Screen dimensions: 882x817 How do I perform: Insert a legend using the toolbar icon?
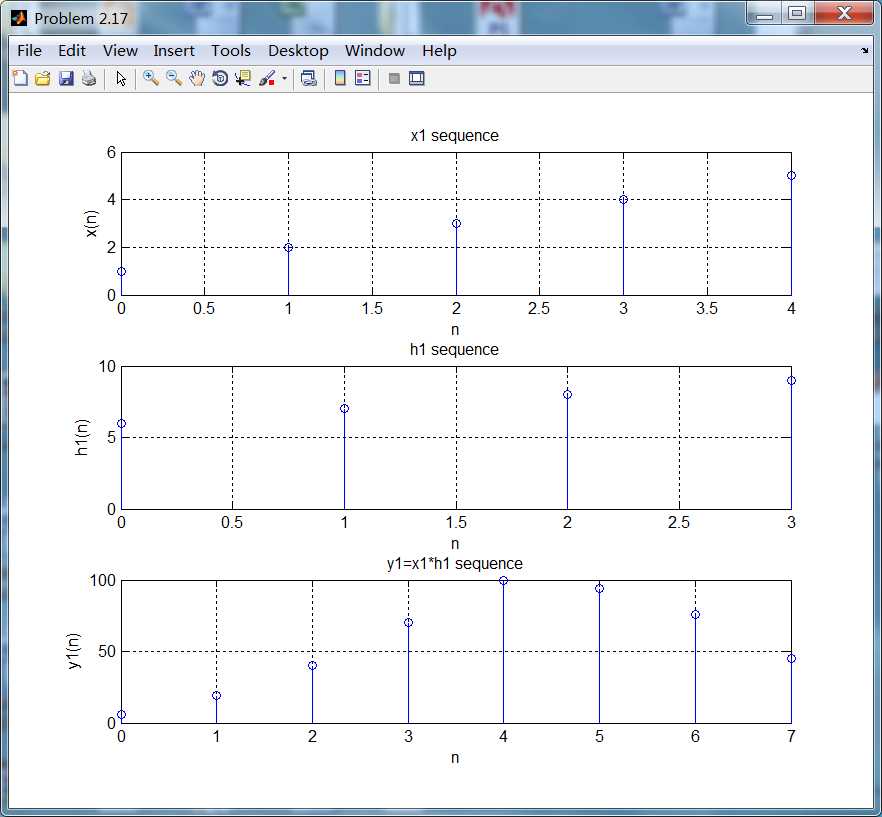click(363, 78)
